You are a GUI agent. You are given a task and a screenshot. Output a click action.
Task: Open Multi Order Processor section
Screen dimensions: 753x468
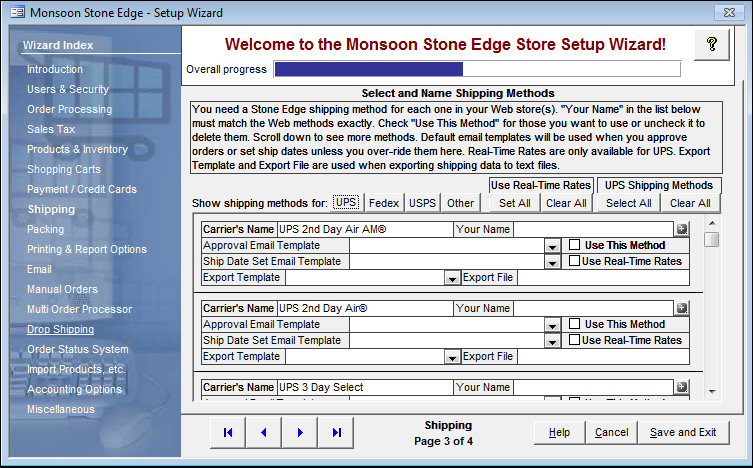79,309
